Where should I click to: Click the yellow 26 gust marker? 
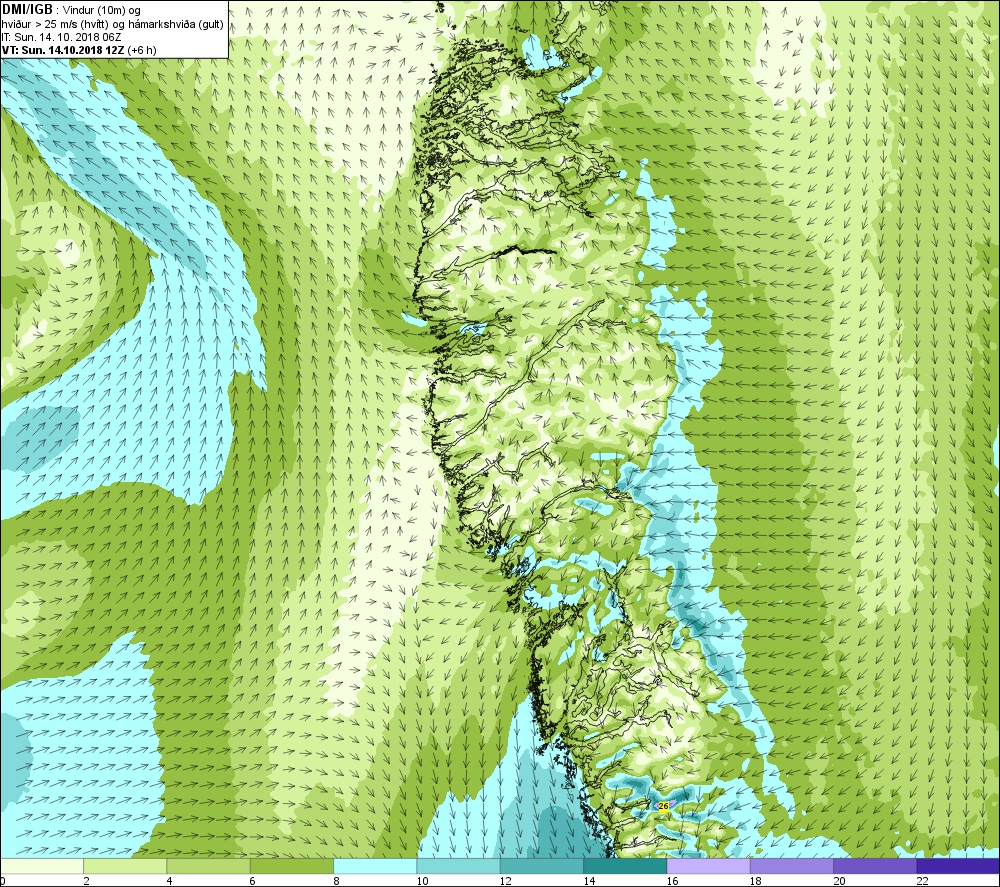pyautogui.click(x=663, y=807)
